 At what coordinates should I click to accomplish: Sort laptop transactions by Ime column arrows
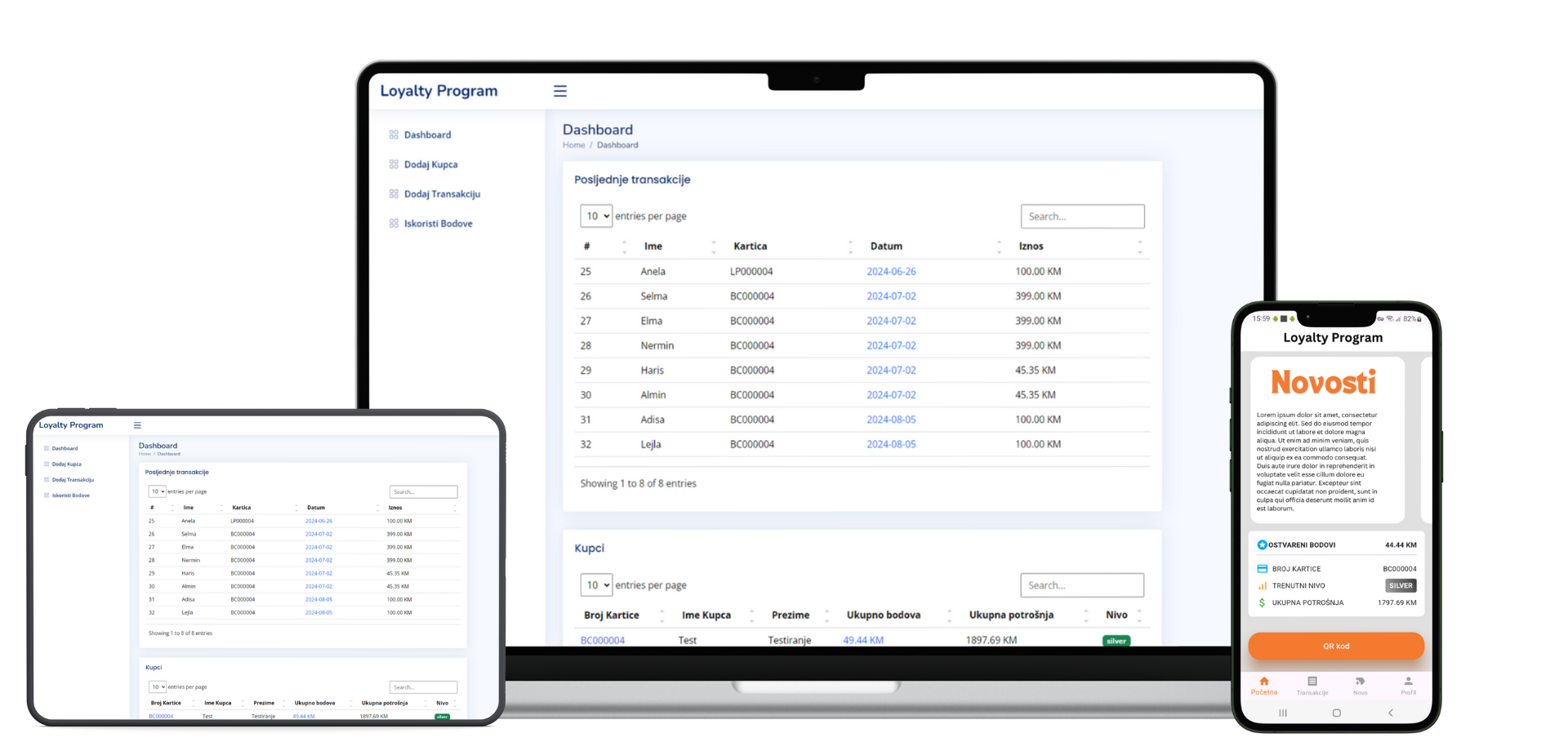click(714, 247)
